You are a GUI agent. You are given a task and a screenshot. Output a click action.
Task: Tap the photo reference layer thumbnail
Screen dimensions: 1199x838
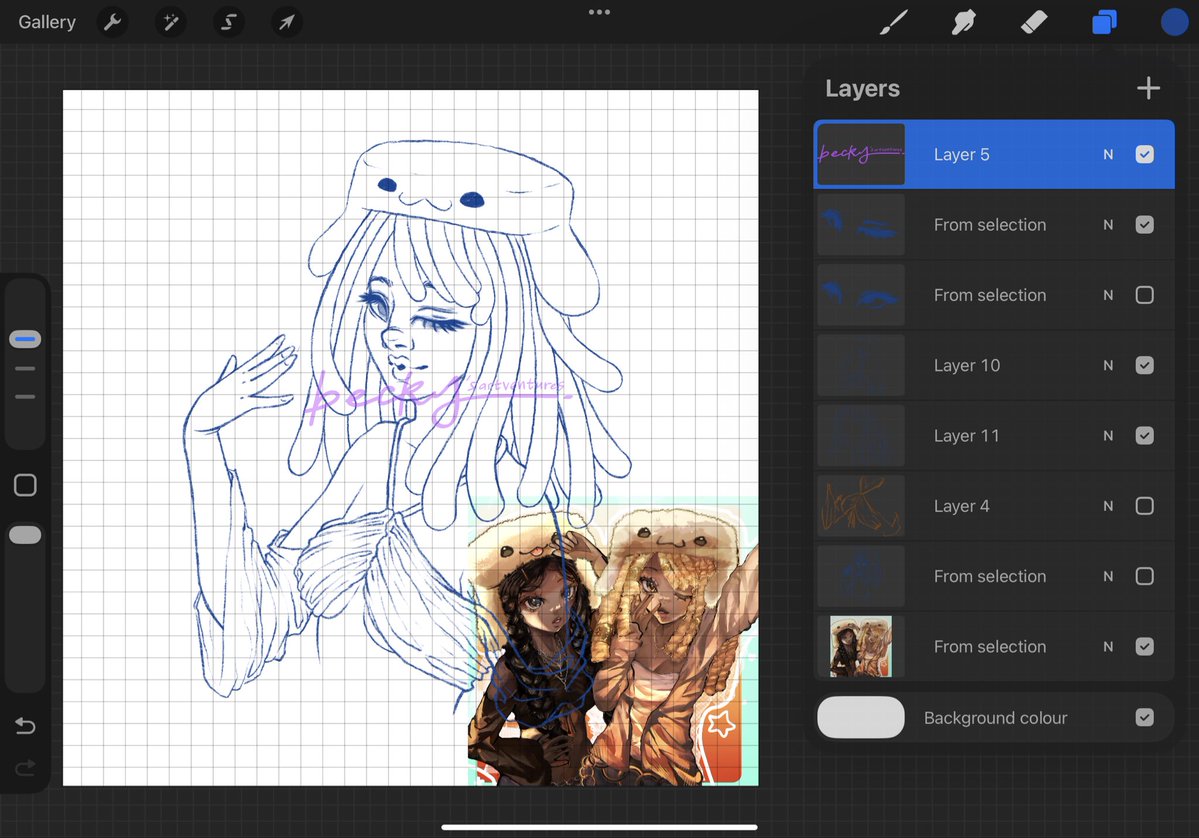click(x=861, y=647)
